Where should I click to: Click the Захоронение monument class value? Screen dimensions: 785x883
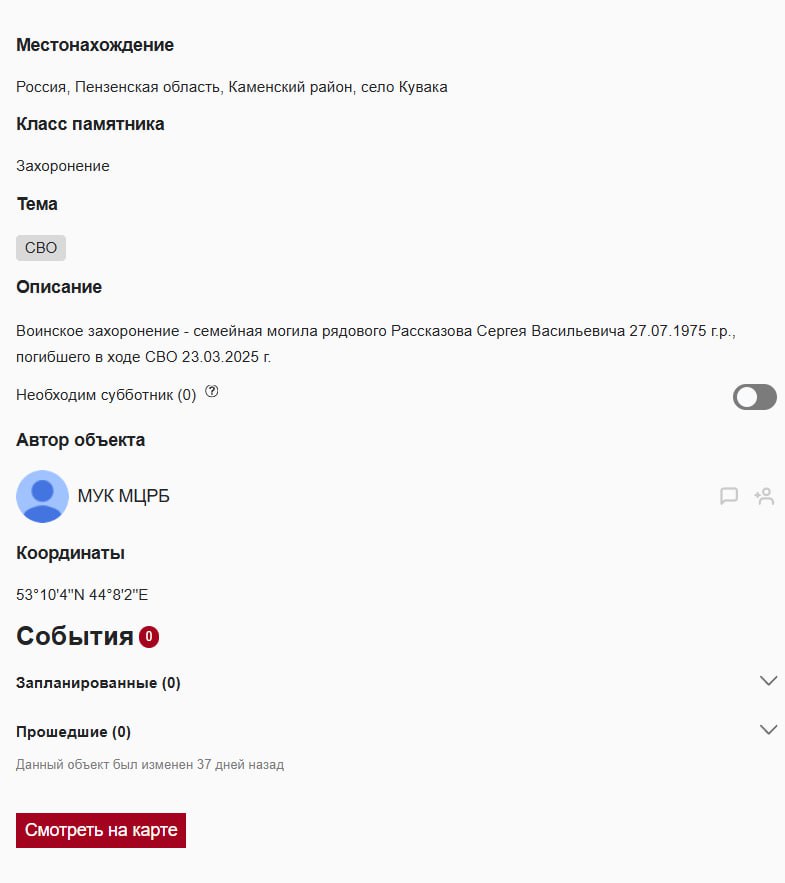pyautogui.click(x=63, y=166)
